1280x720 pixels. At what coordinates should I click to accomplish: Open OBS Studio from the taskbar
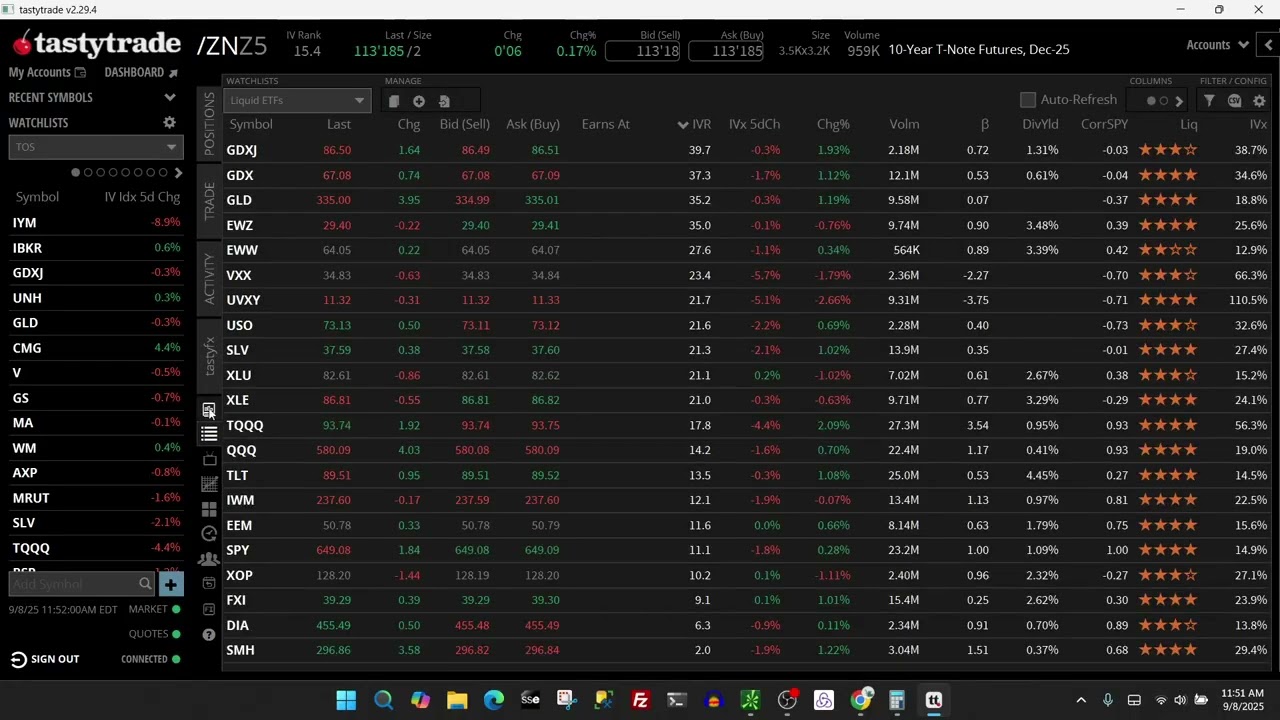pos(787,700)
